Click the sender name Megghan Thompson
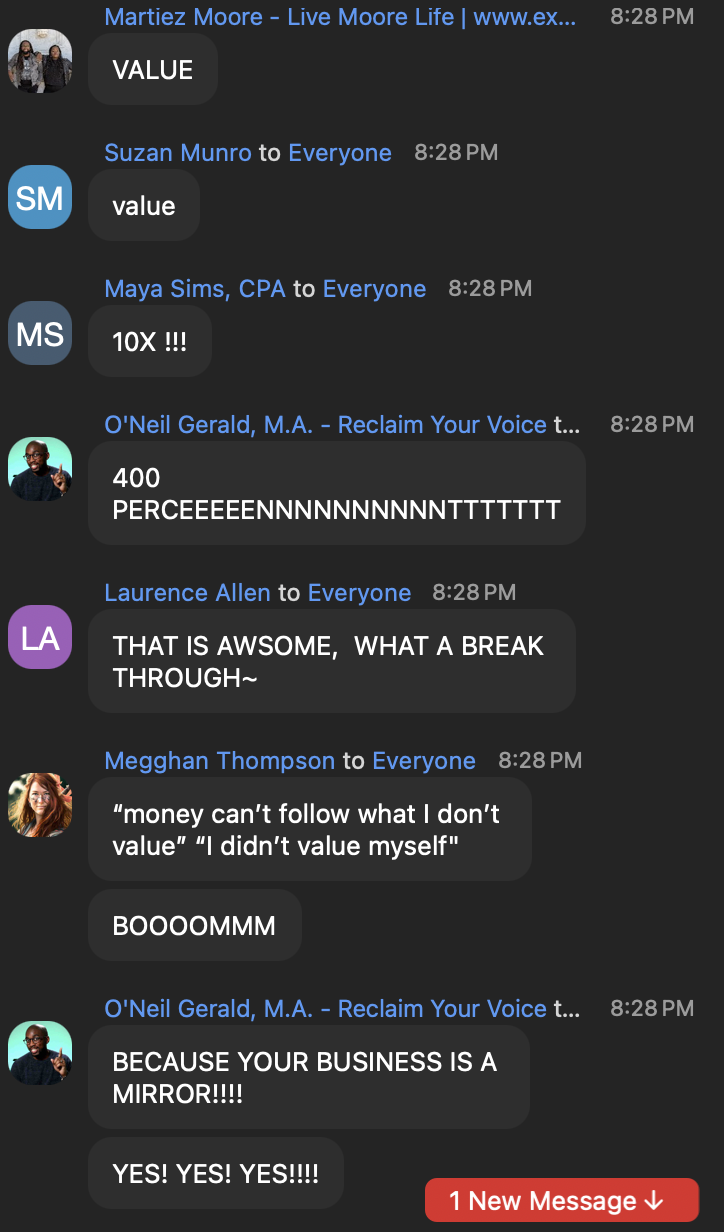Viewport: 724px width, 1232px height. point(219,761)
